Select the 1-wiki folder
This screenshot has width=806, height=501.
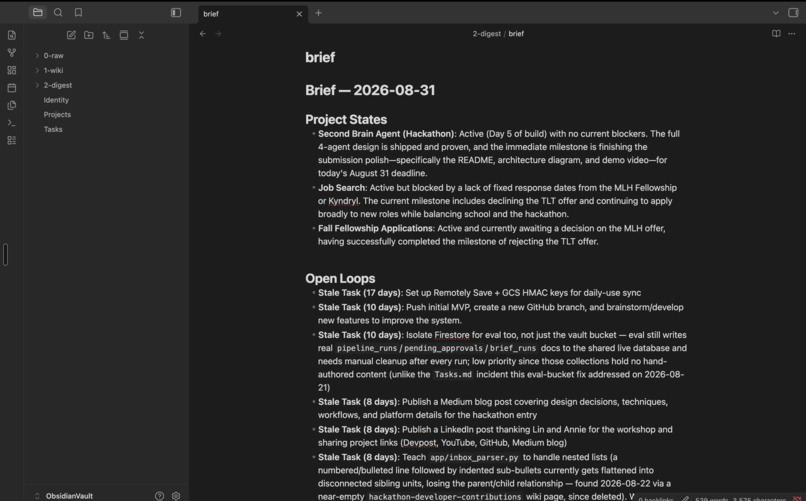pyautogui.click(x=53, y=70)
